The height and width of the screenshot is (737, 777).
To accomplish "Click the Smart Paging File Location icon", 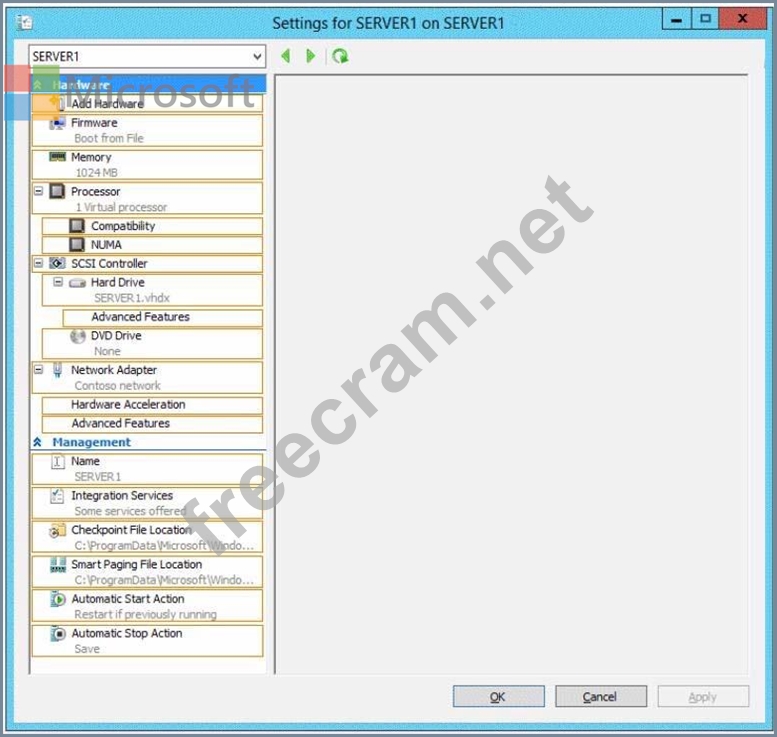I will [x=57, y=565].
